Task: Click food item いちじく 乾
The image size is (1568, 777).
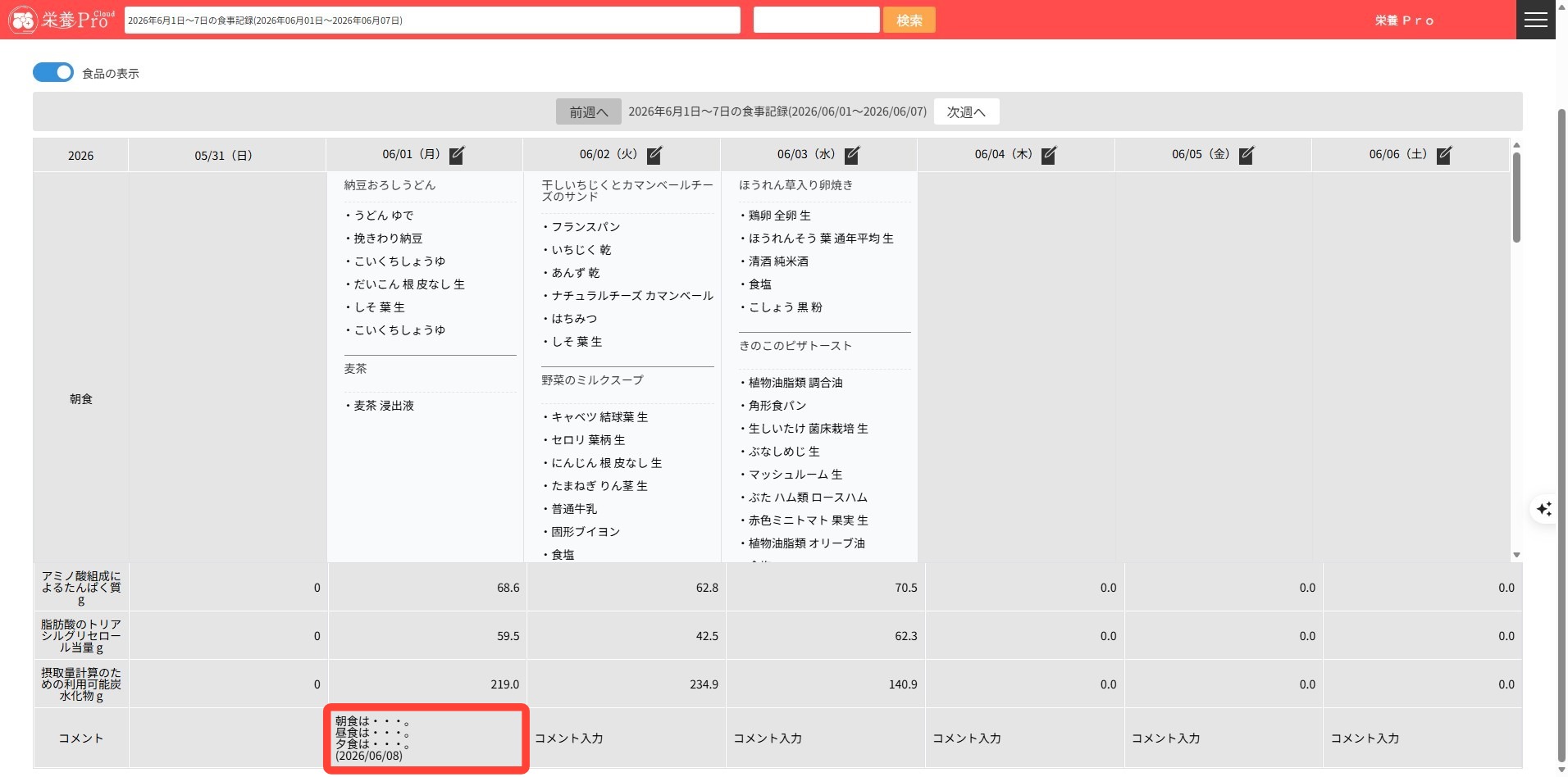Action: pyautogui.click(x=581, y=250)
